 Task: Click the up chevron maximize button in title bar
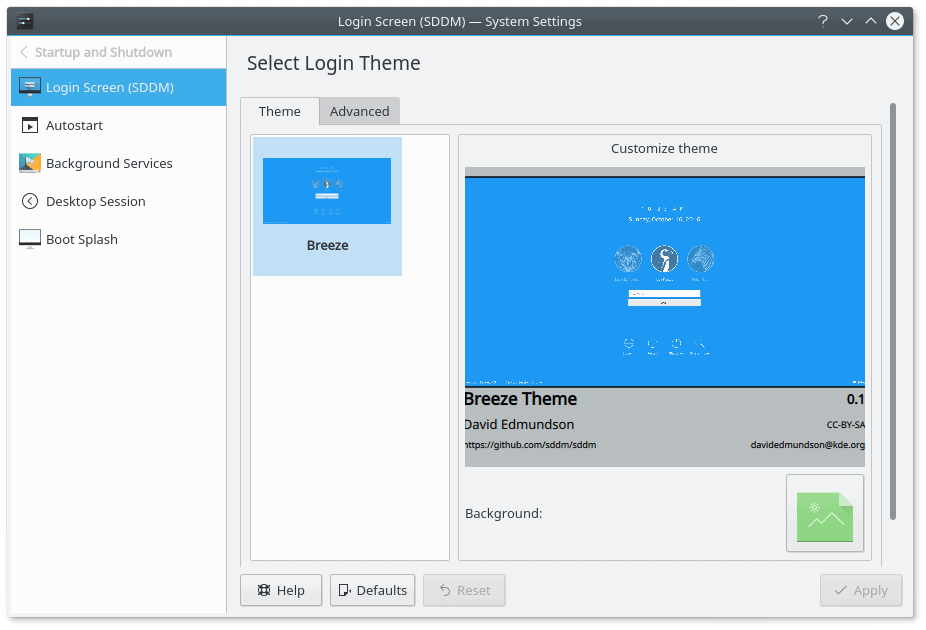tap(870, 21)
